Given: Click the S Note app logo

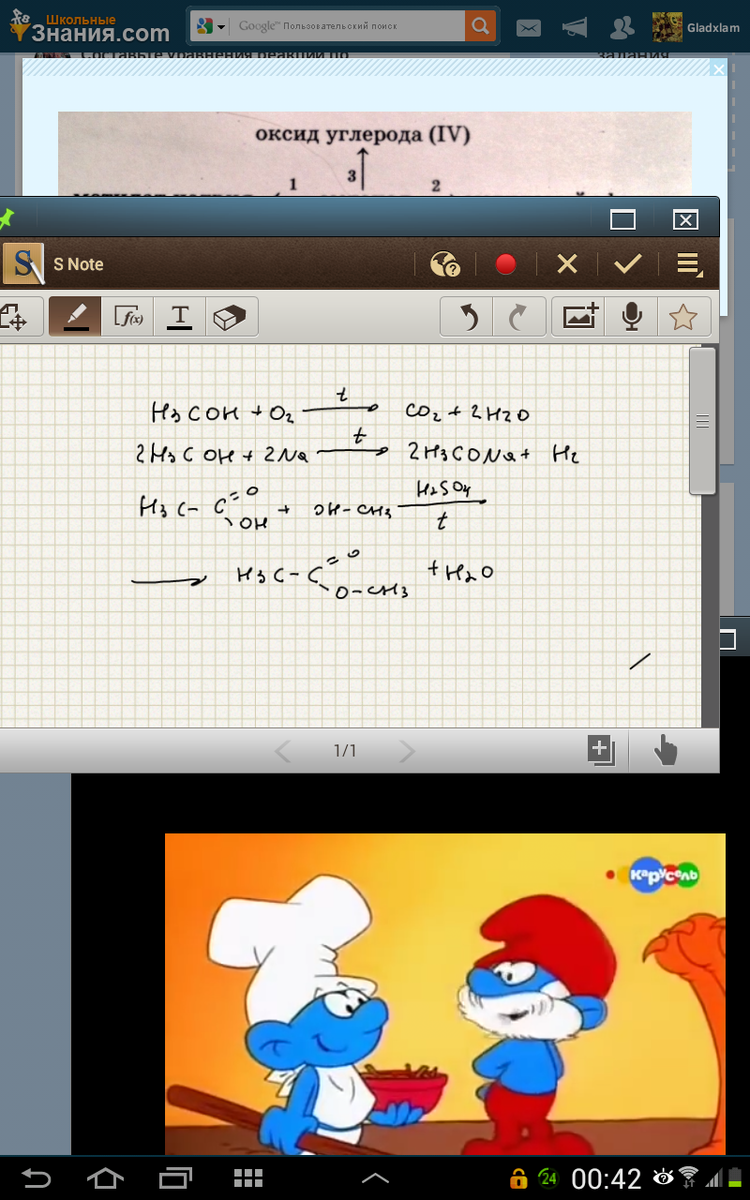Looking at the screenshot, I should click(x=23, y=264).
